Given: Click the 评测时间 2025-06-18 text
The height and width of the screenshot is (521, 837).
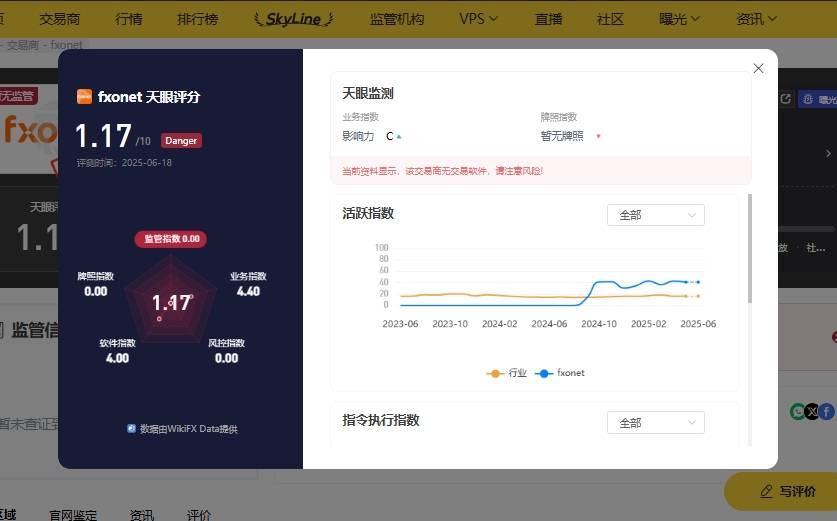Looking at the screenshot, I should pyautogui.click(x=124, y=163).
